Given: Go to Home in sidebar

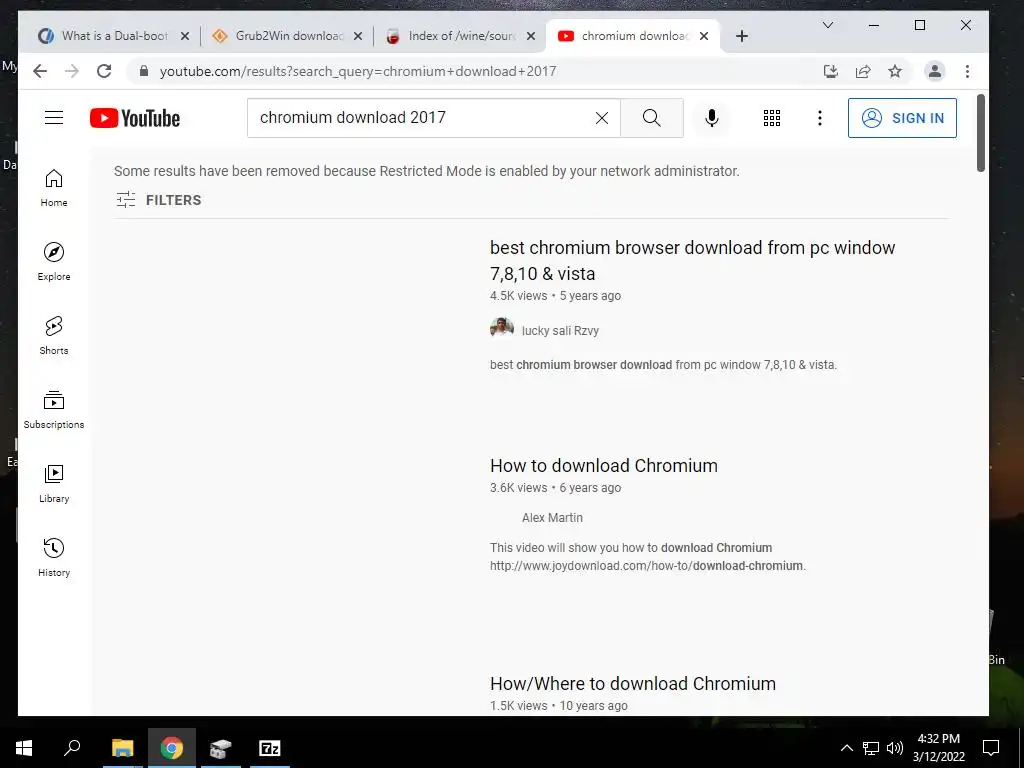Looking at the screenshot, I should [54, 188].
